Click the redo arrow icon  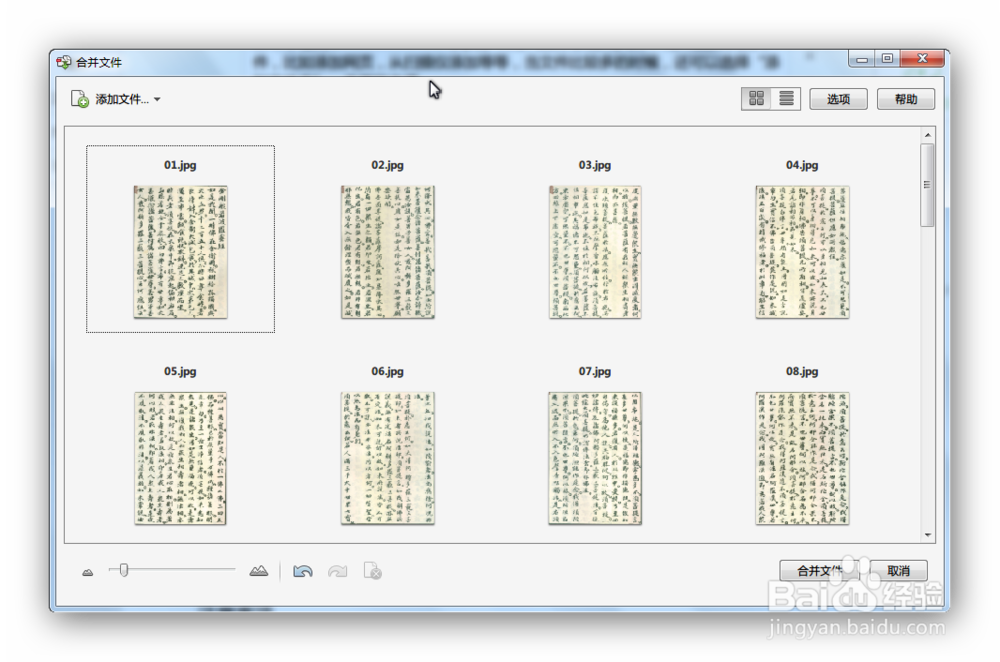tap(337, 571)
